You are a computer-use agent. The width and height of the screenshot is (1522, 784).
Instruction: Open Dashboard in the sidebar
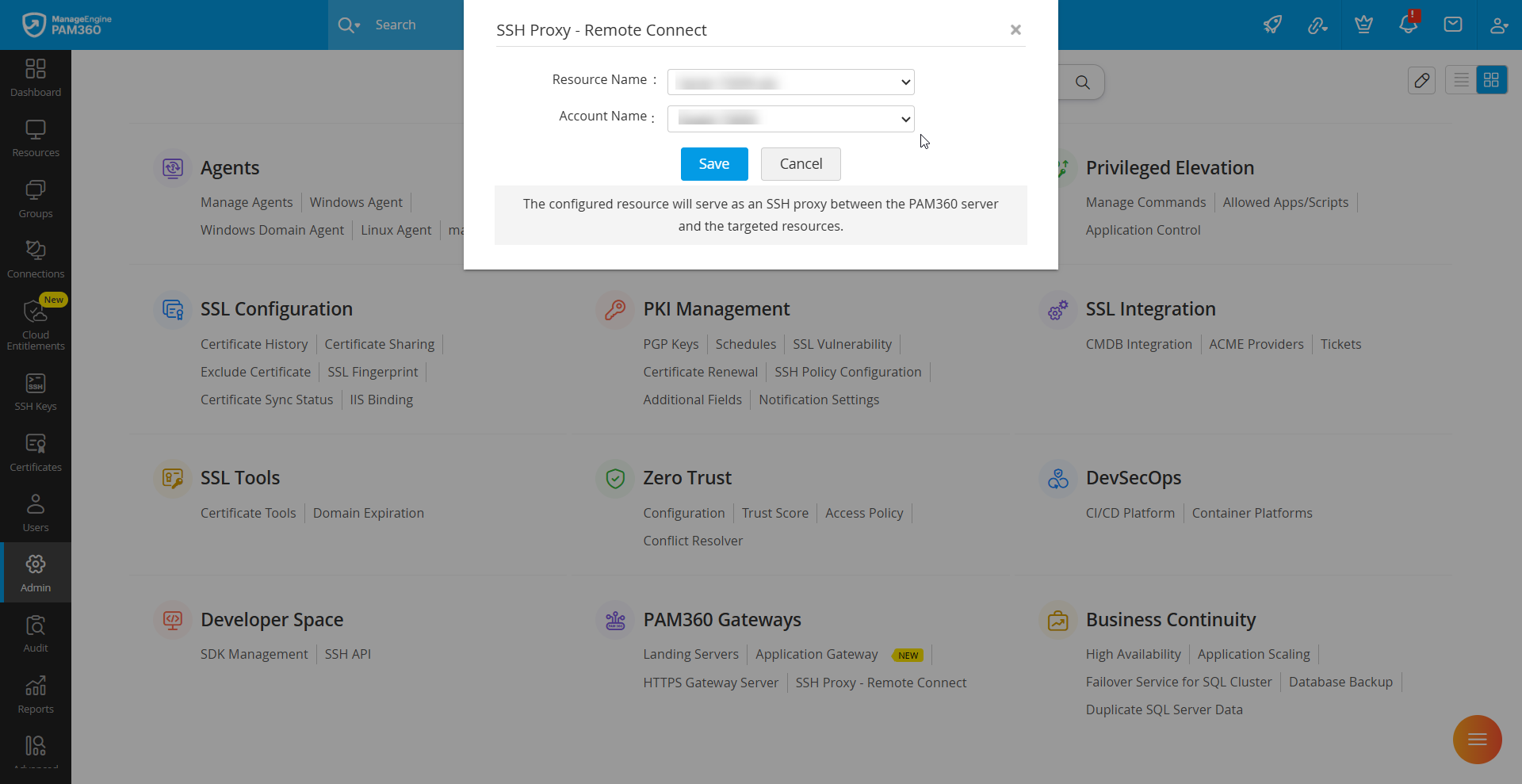pos(36,78)
